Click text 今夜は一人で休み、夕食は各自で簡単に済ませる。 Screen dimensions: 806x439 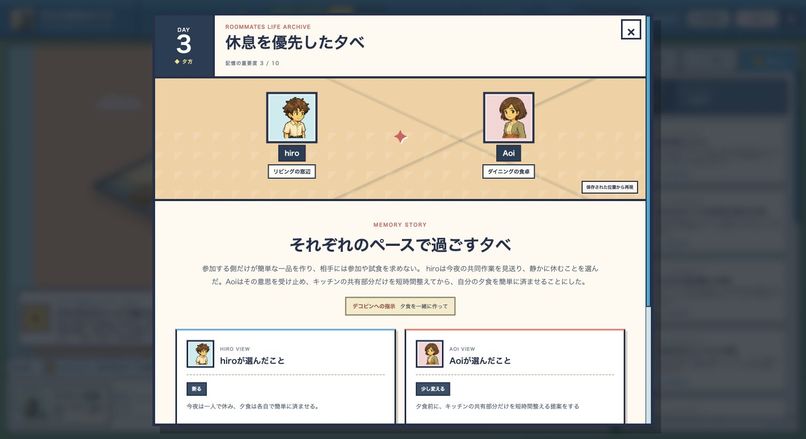[x=253, y=406]
